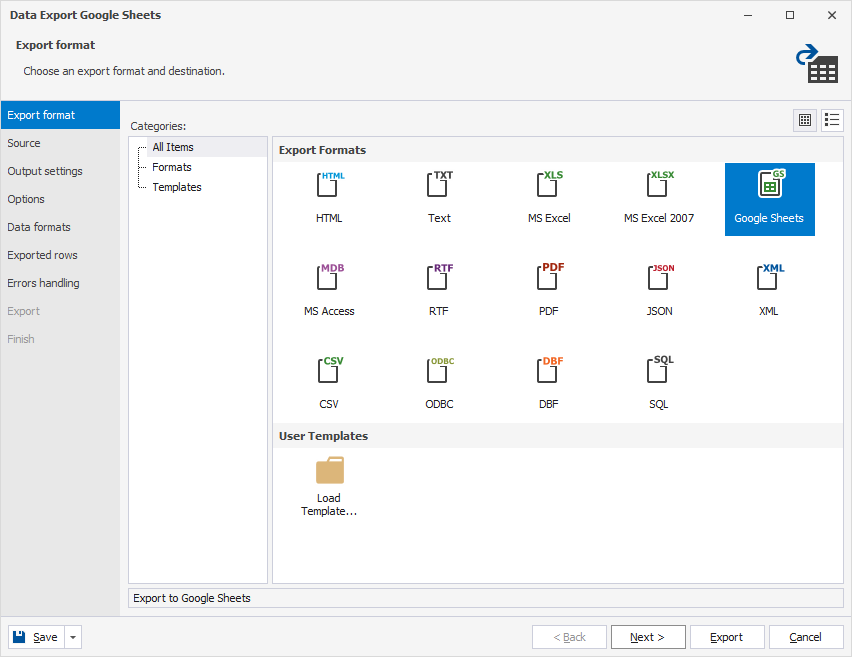
Task: Minimize the Data Export window
Action: tap(748, 15)
